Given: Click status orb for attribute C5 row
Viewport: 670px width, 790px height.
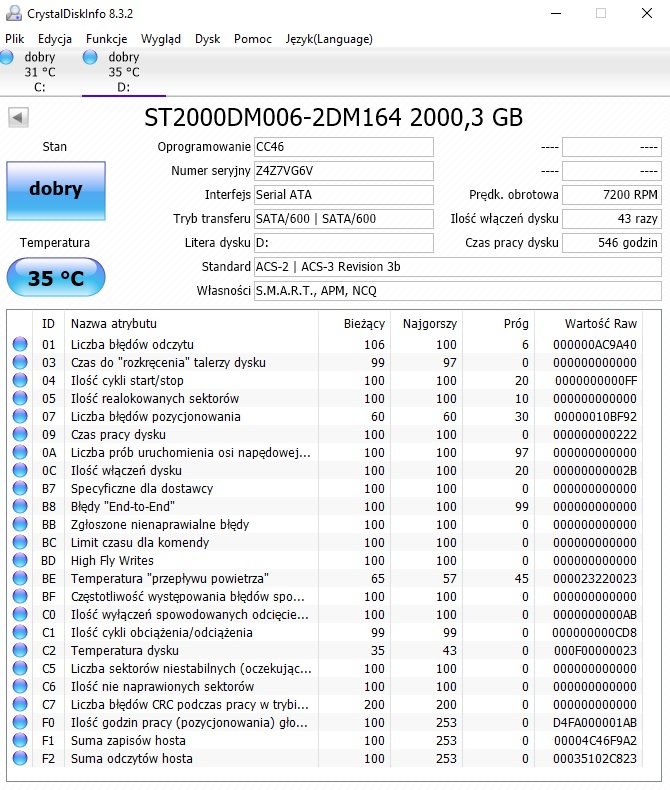Looking at the screenshot, I should coord(20,669).
